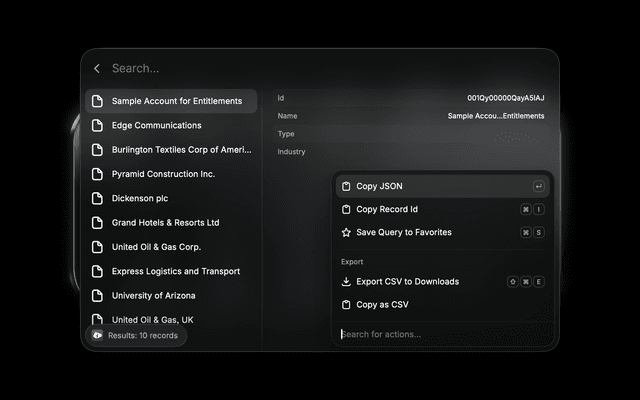Click the Id value 001Qy00000QayA5IAJ
This screenshot has width=640, height=400.
pyautogui.click(x=506, y=98)
